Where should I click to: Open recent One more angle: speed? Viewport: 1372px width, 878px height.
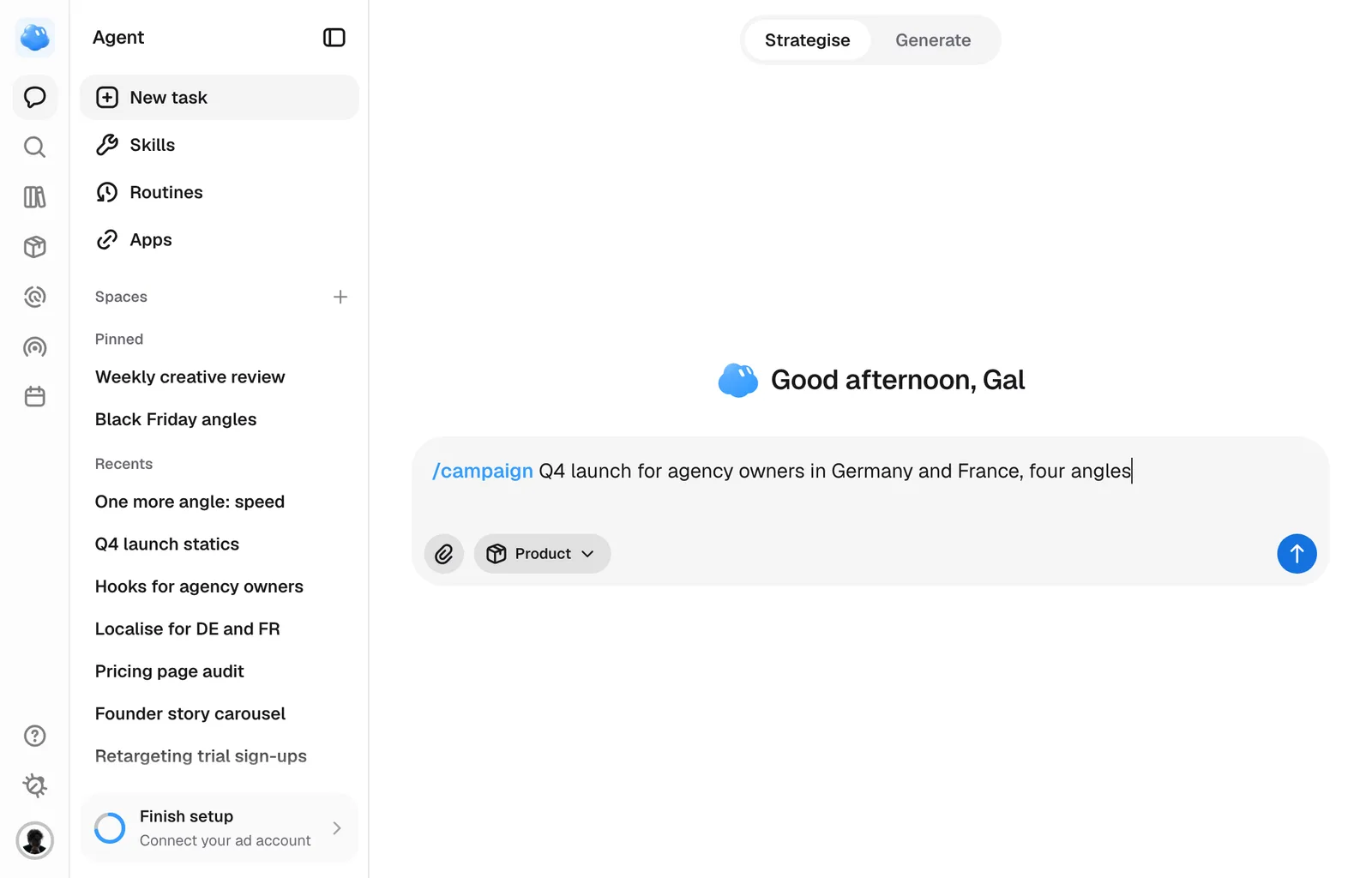click(x=190, y=502)
